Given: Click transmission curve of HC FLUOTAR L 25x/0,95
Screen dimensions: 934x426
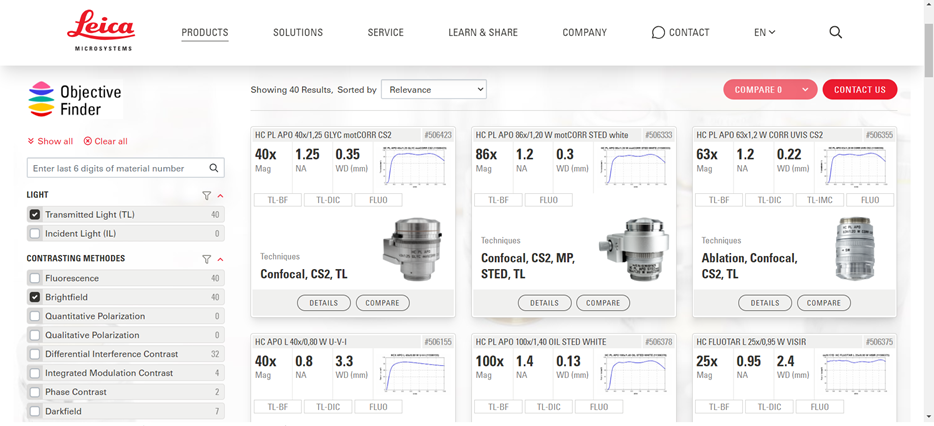Looking at the screenshot, I should [x=856, y=372].
